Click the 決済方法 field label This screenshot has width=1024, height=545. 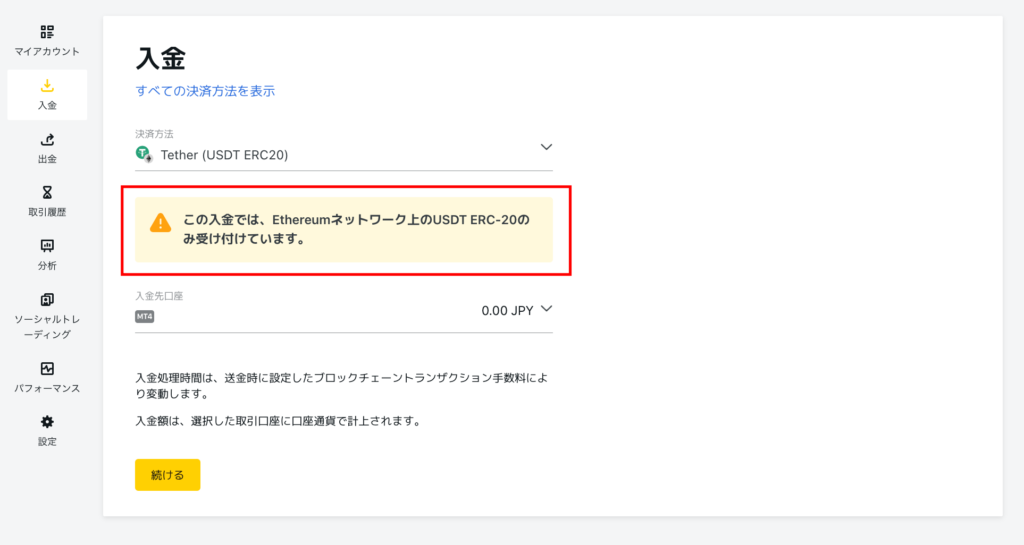pos(154,134)
